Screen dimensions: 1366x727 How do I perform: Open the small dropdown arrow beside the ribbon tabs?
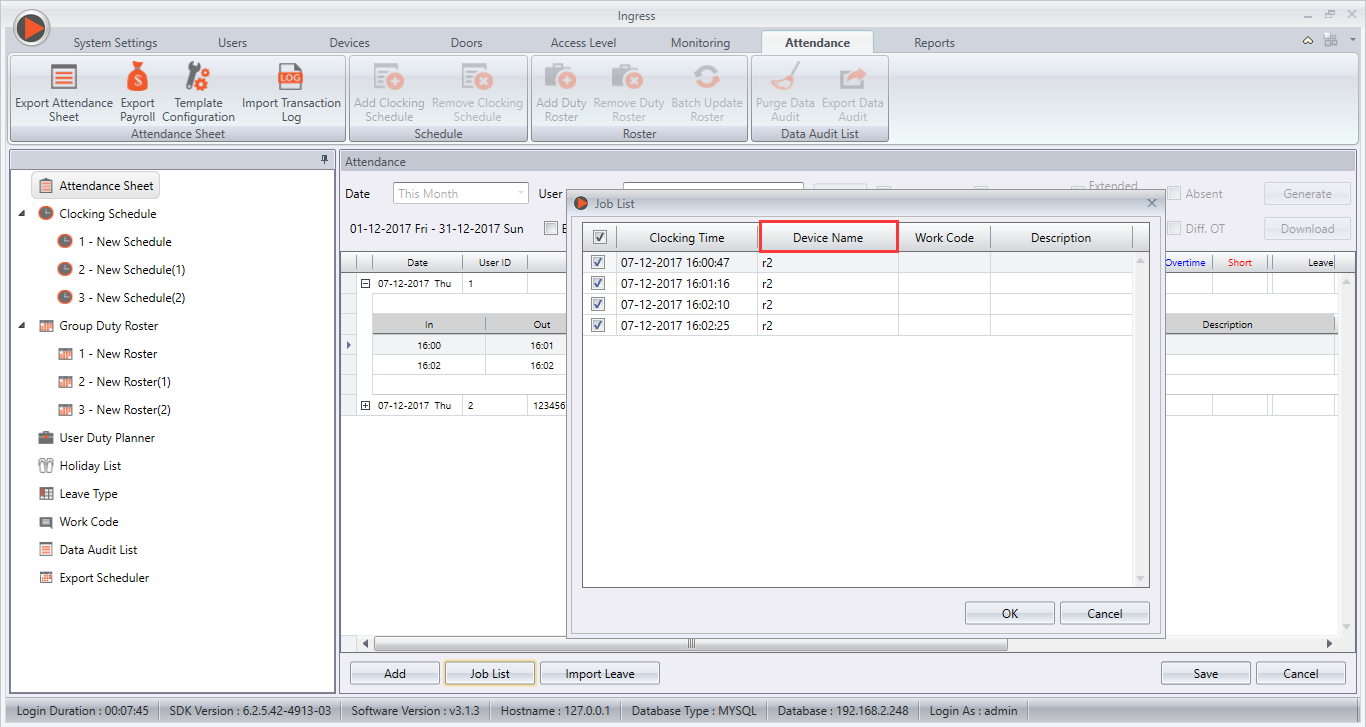point(1352,40)
